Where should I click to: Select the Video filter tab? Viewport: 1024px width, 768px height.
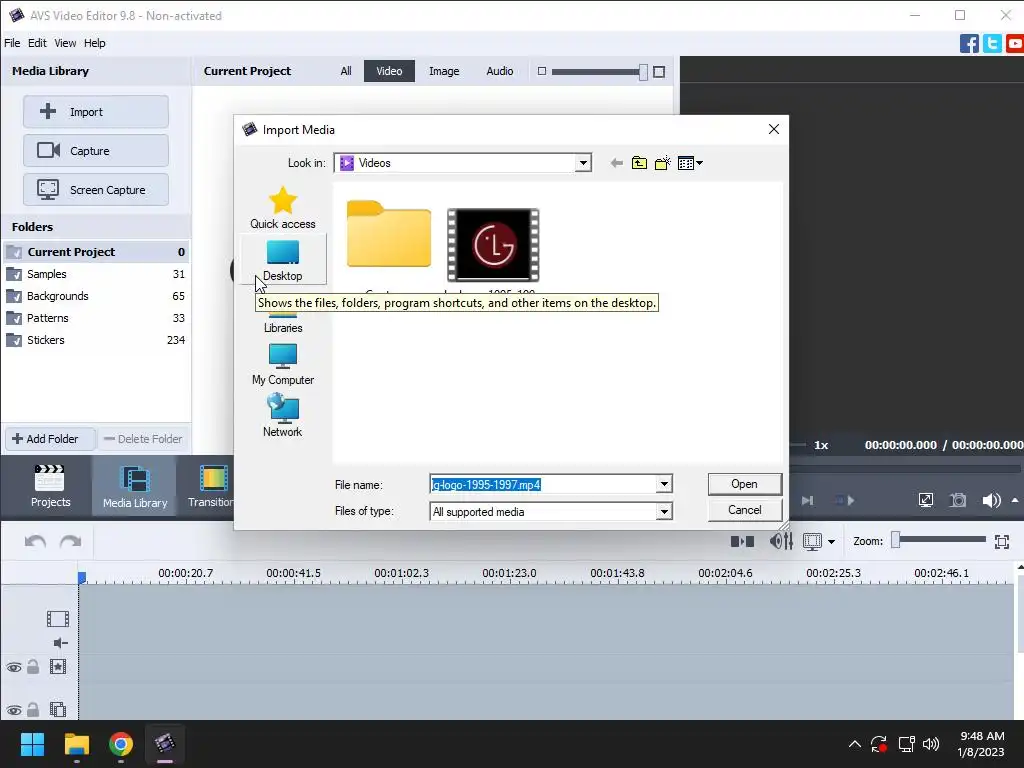pos(389,71)
